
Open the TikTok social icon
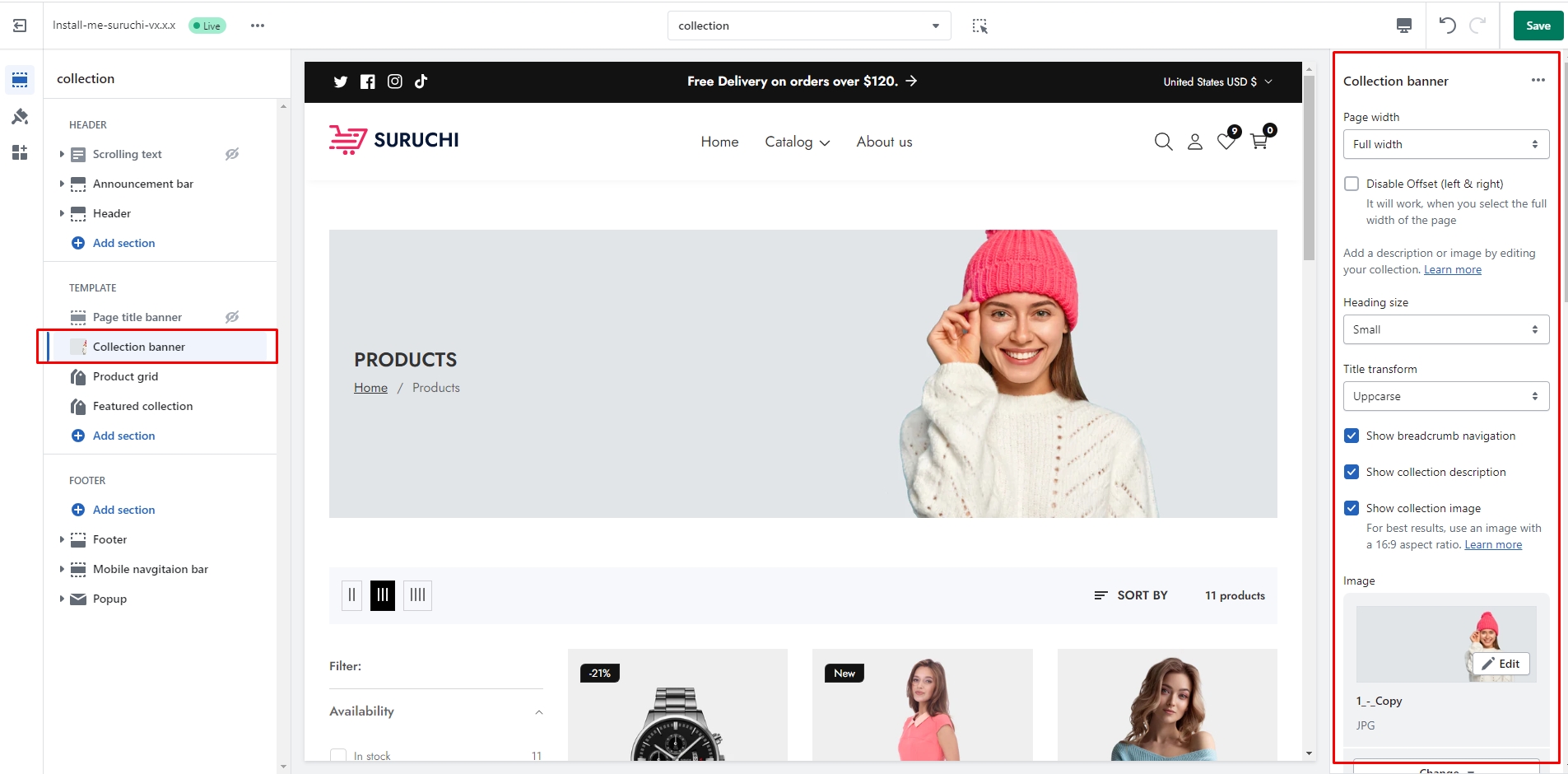[421, 82]
